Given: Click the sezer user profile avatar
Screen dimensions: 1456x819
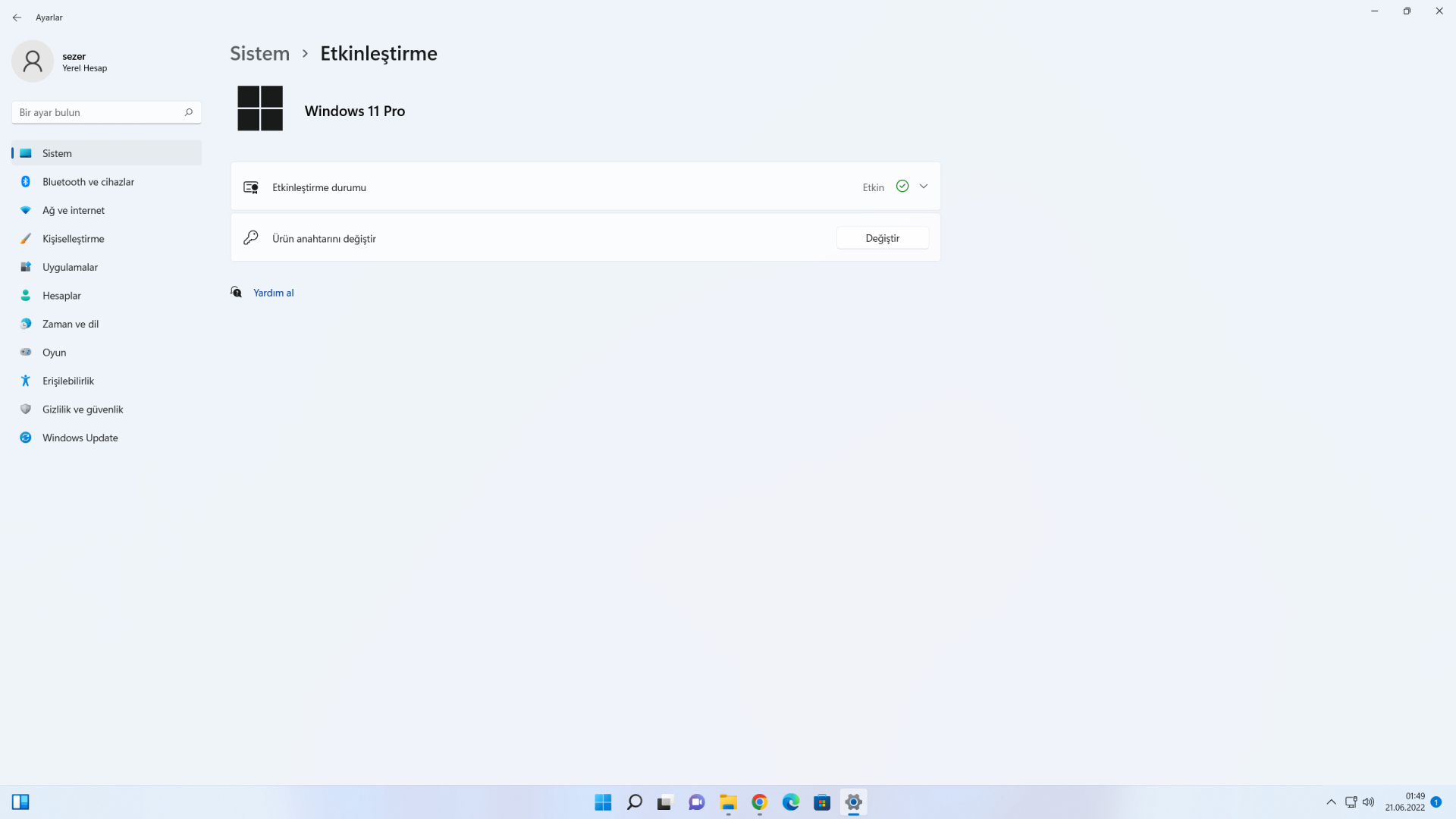Looking at the screenshot, I should point(33,61).
